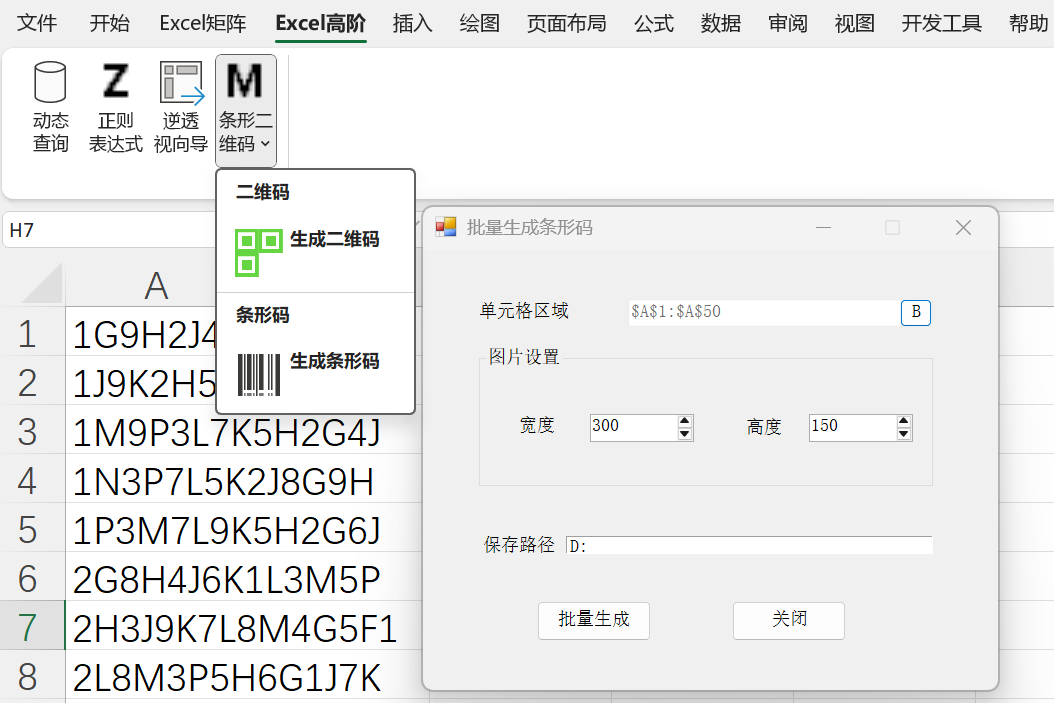Minimize the 批量生成条形码 dialog
The height and width of the screenshot is (703, 1054).
[823, 228]
